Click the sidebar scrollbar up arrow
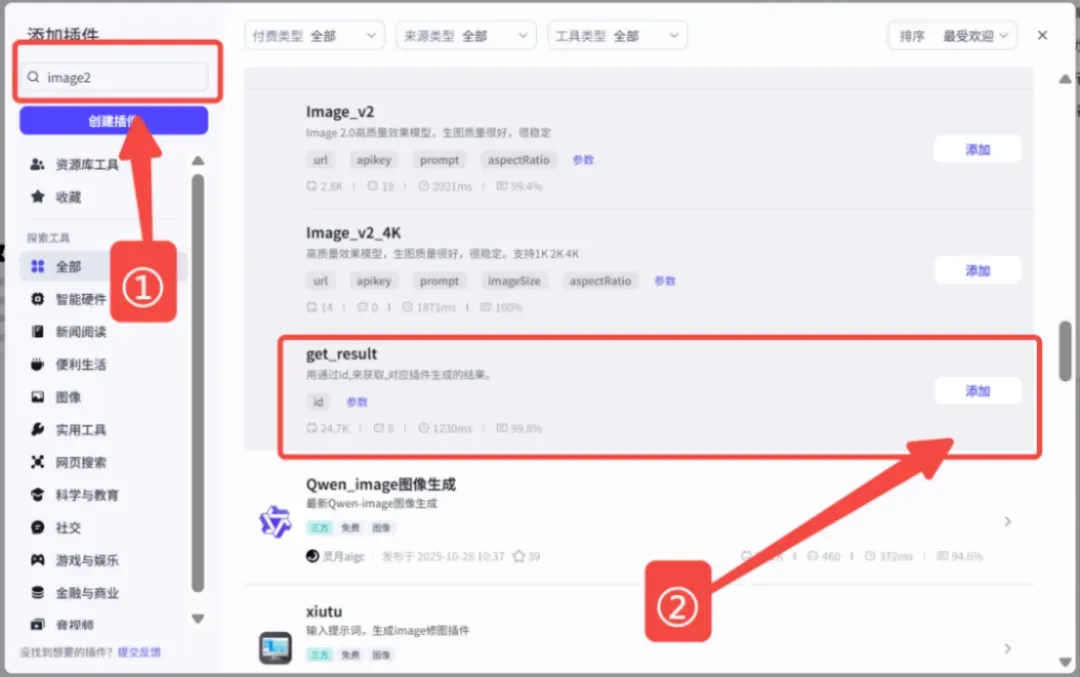1080x677 pixels. [198, 160]
